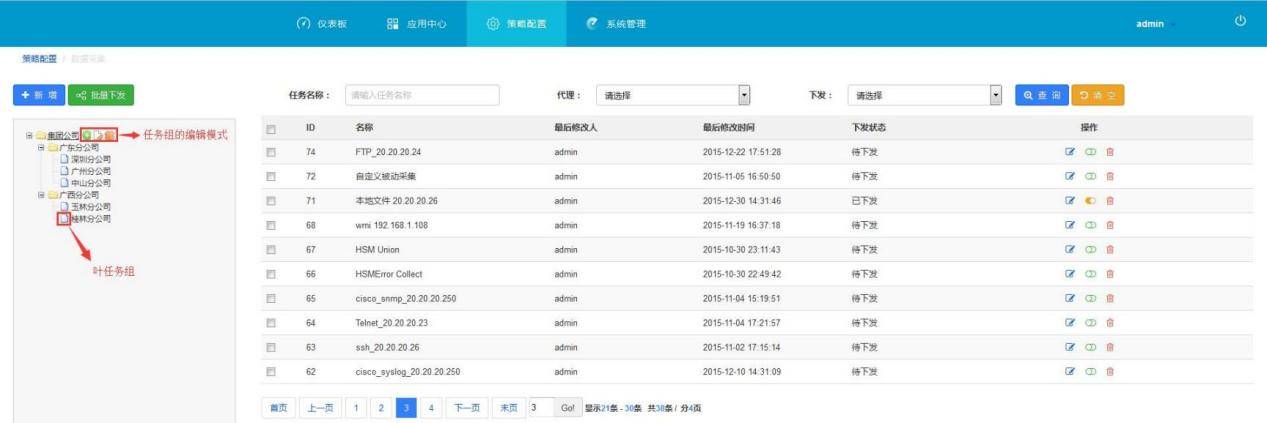Check the checkbox for wmi 192.168.1.108 row
Viewport: 1267px width, 423px height.
click(x=271, y=225)
